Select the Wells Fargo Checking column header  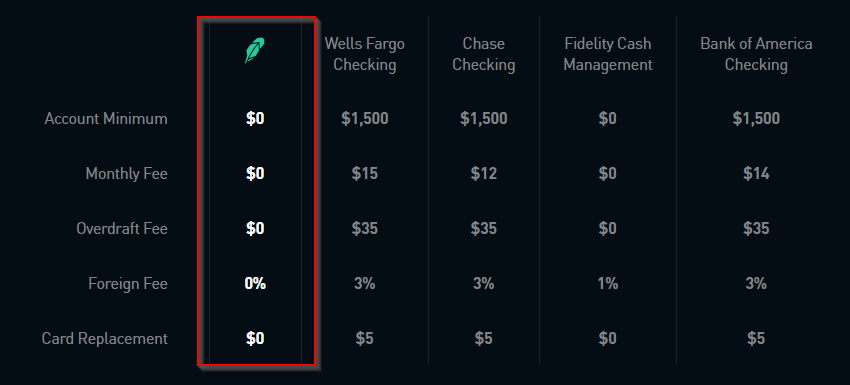coord(365,54)
